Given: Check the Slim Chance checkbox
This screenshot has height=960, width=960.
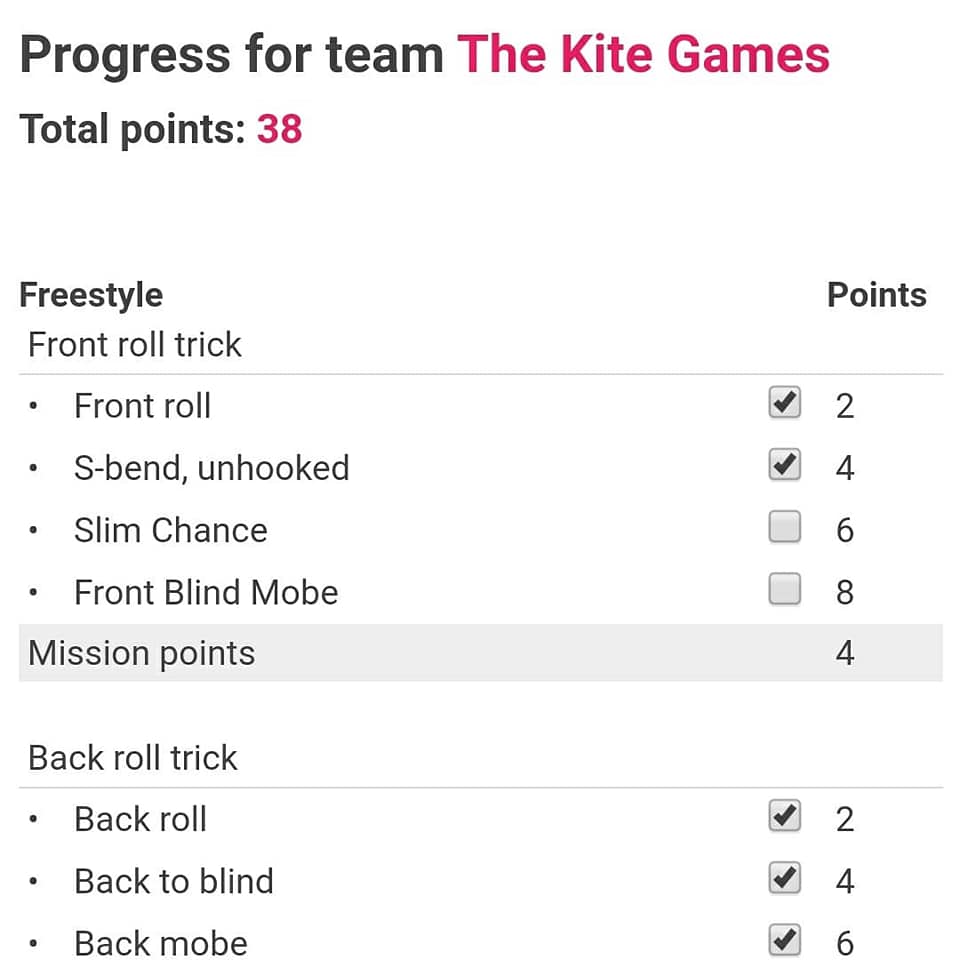Looking at the screenshot, I should [x=784, y=527].
